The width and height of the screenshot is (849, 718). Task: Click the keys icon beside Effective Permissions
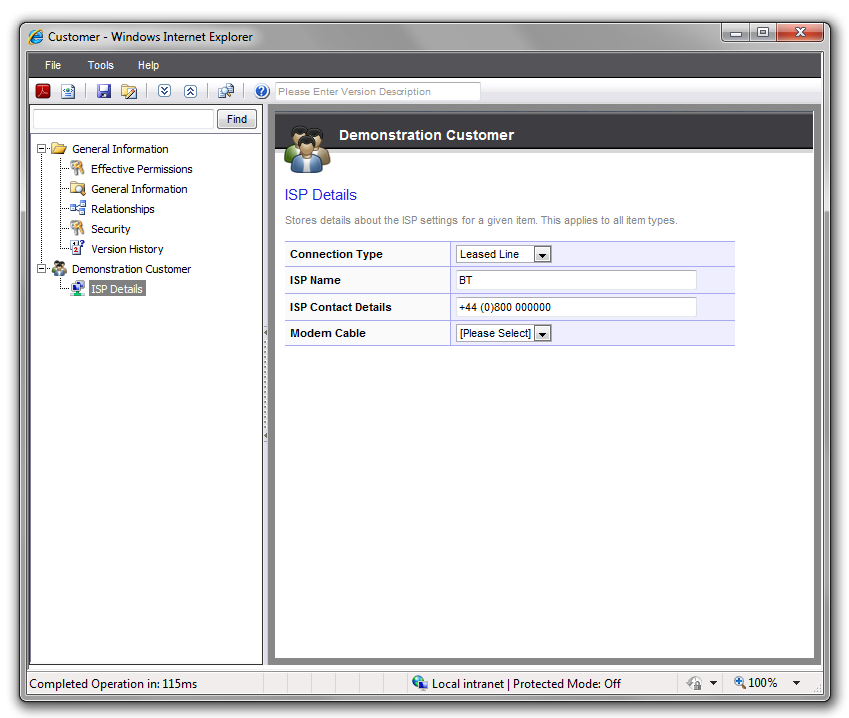77,168
